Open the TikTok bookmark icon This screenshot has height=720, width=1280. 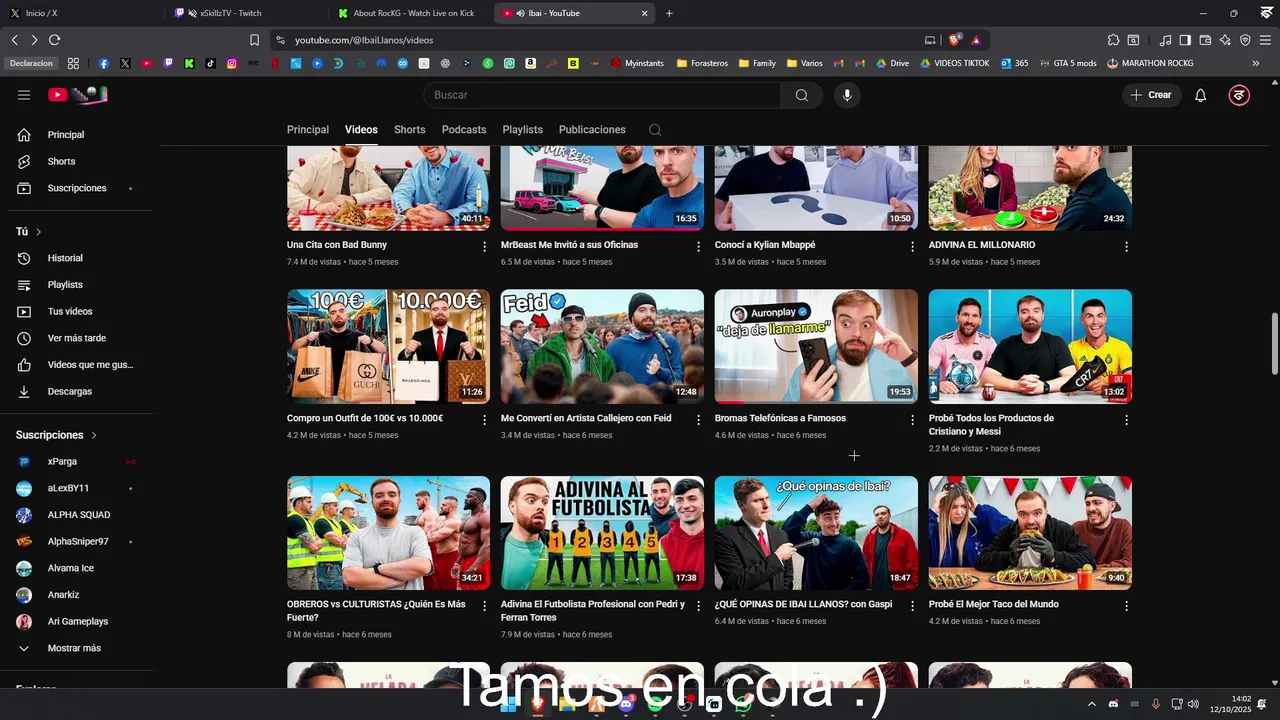(210, 63)
